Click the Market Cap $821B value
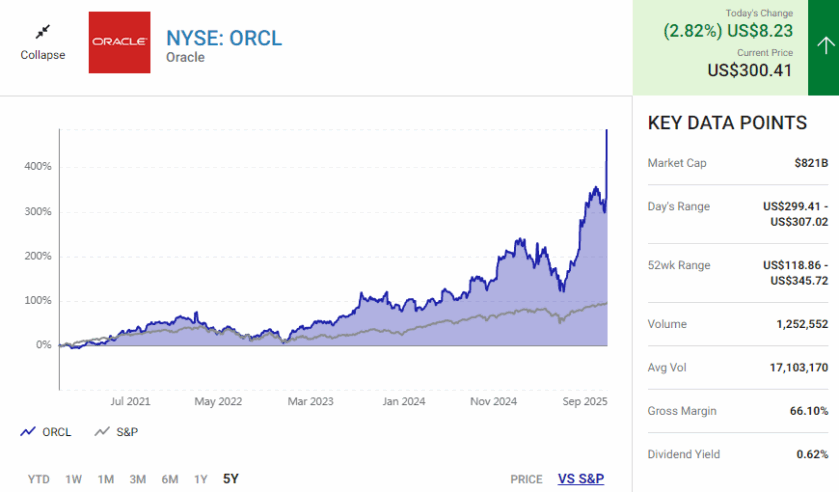The image size is (839, 492). [811, 163]
